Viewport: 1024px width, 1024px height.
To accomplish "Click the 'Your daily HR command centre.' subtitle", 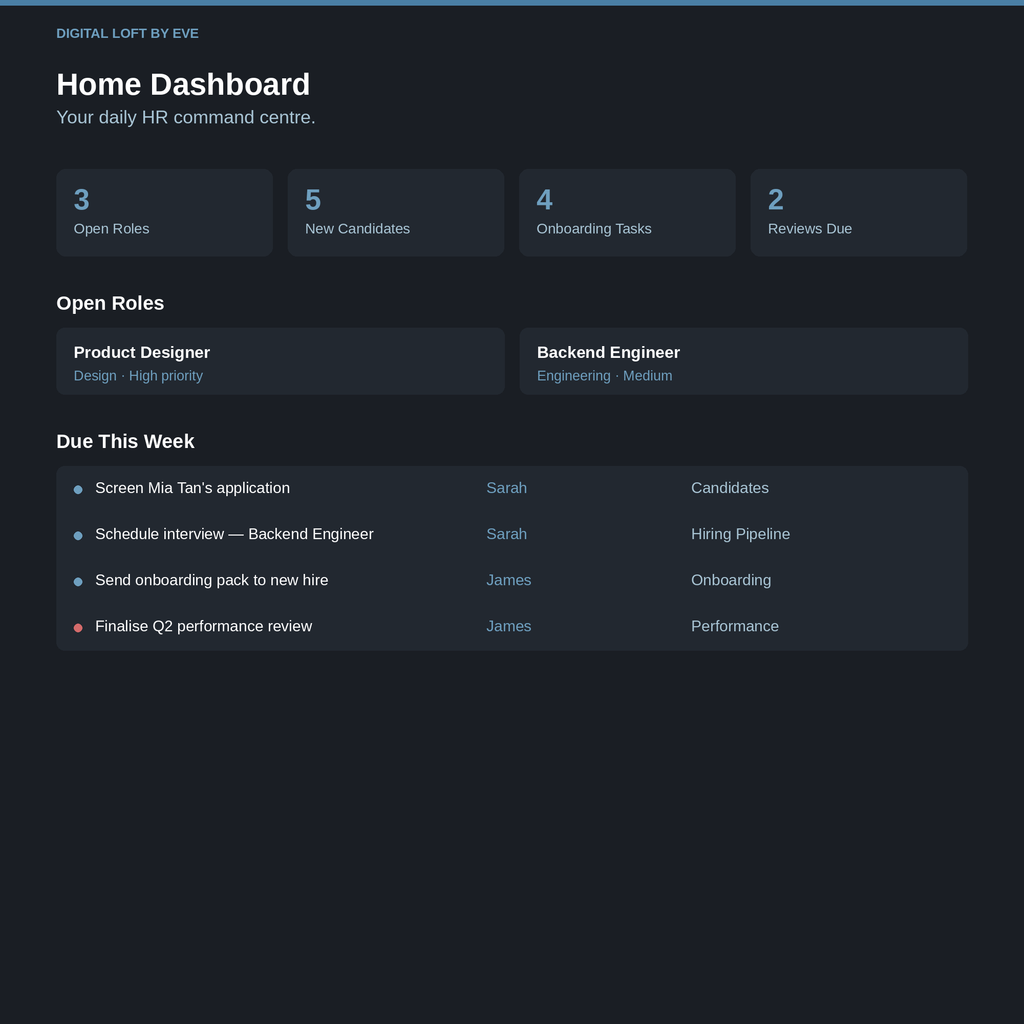I will (185, 118).
